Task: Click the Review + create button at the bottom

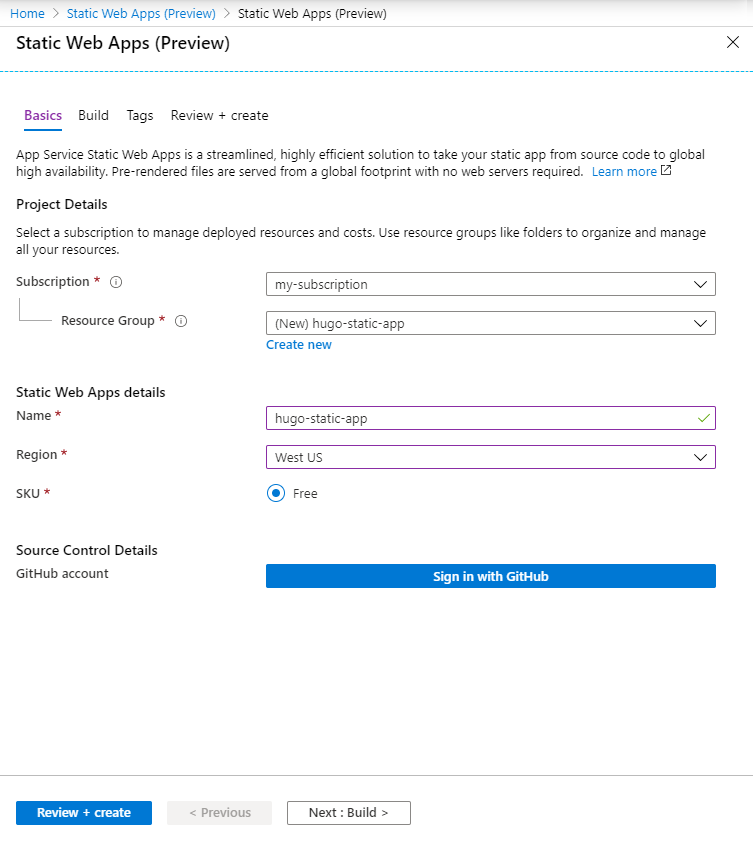Action: point(84,813)
